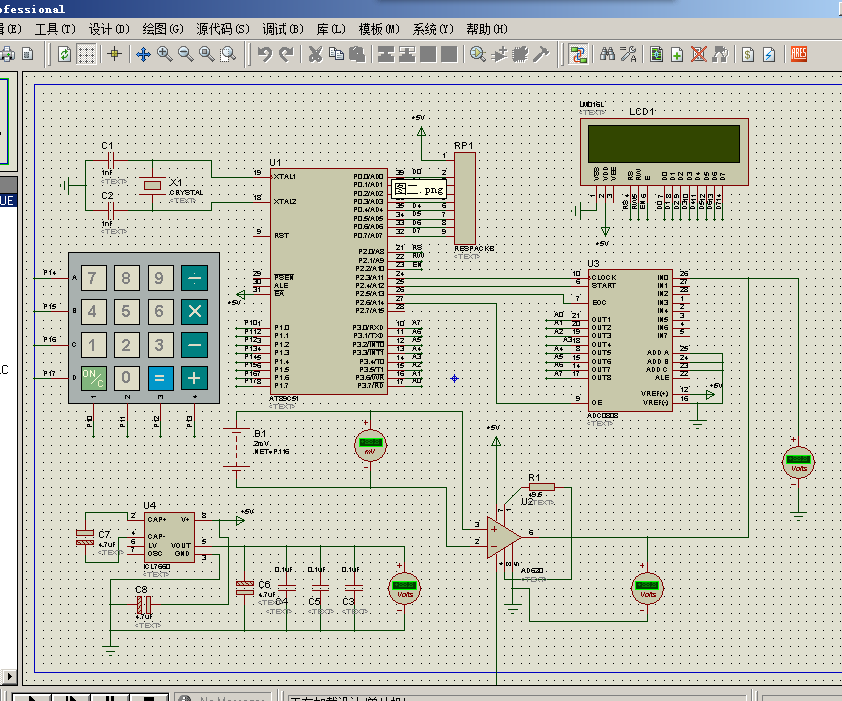Image resolution: width=842 pixels, height=701 pixels.
Task: Select the pan center view tool
Action: [x=143, y=54]
